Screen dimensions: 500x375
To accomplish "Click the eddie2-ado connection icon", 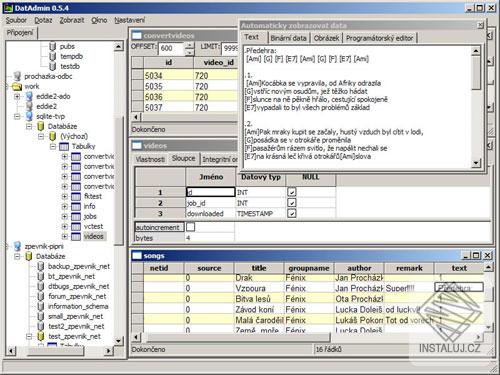I will click(x=29, y=96).
